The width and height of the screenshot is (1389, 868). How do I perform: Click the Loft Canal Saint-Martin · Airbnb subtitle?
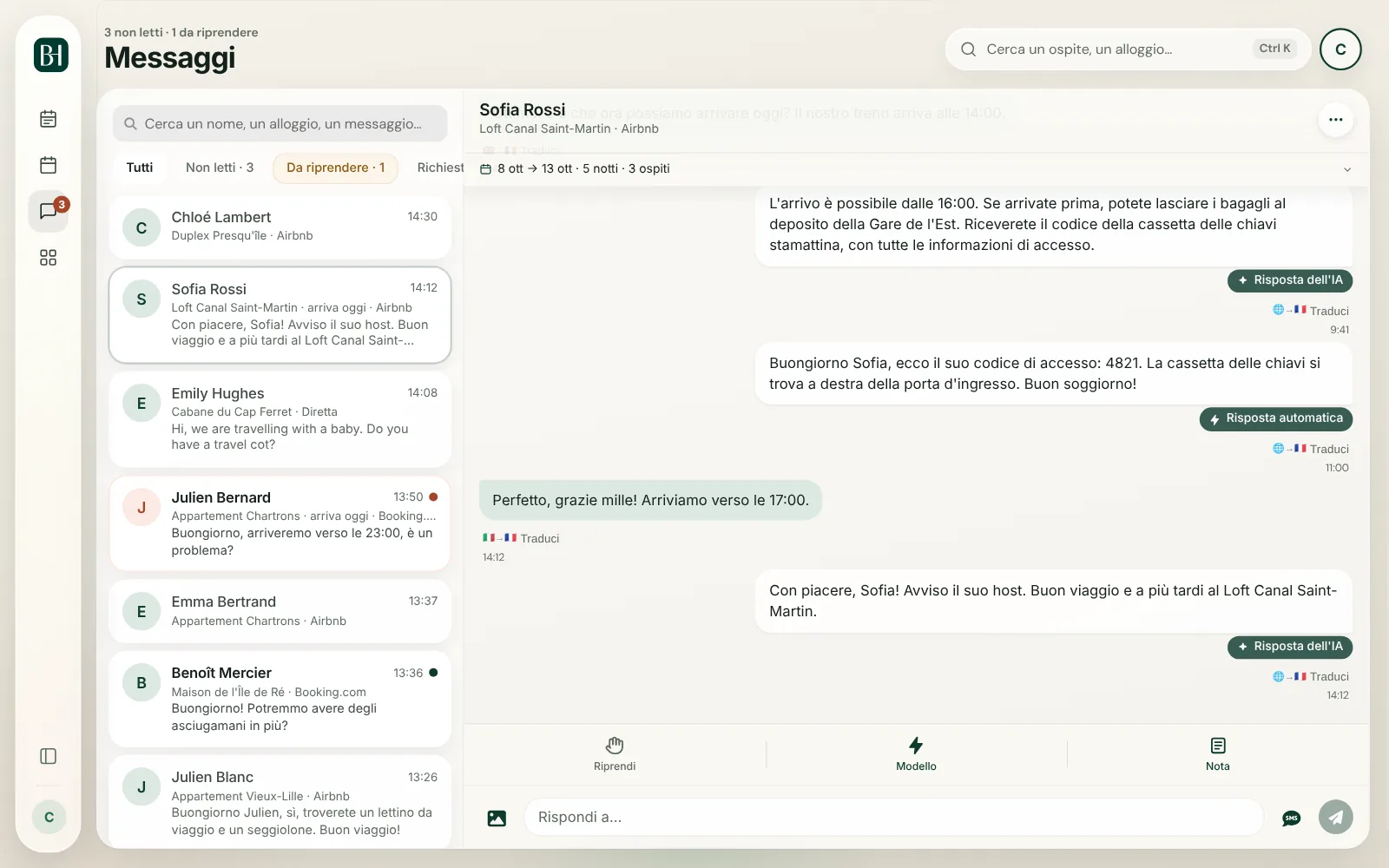pos(569,129)
